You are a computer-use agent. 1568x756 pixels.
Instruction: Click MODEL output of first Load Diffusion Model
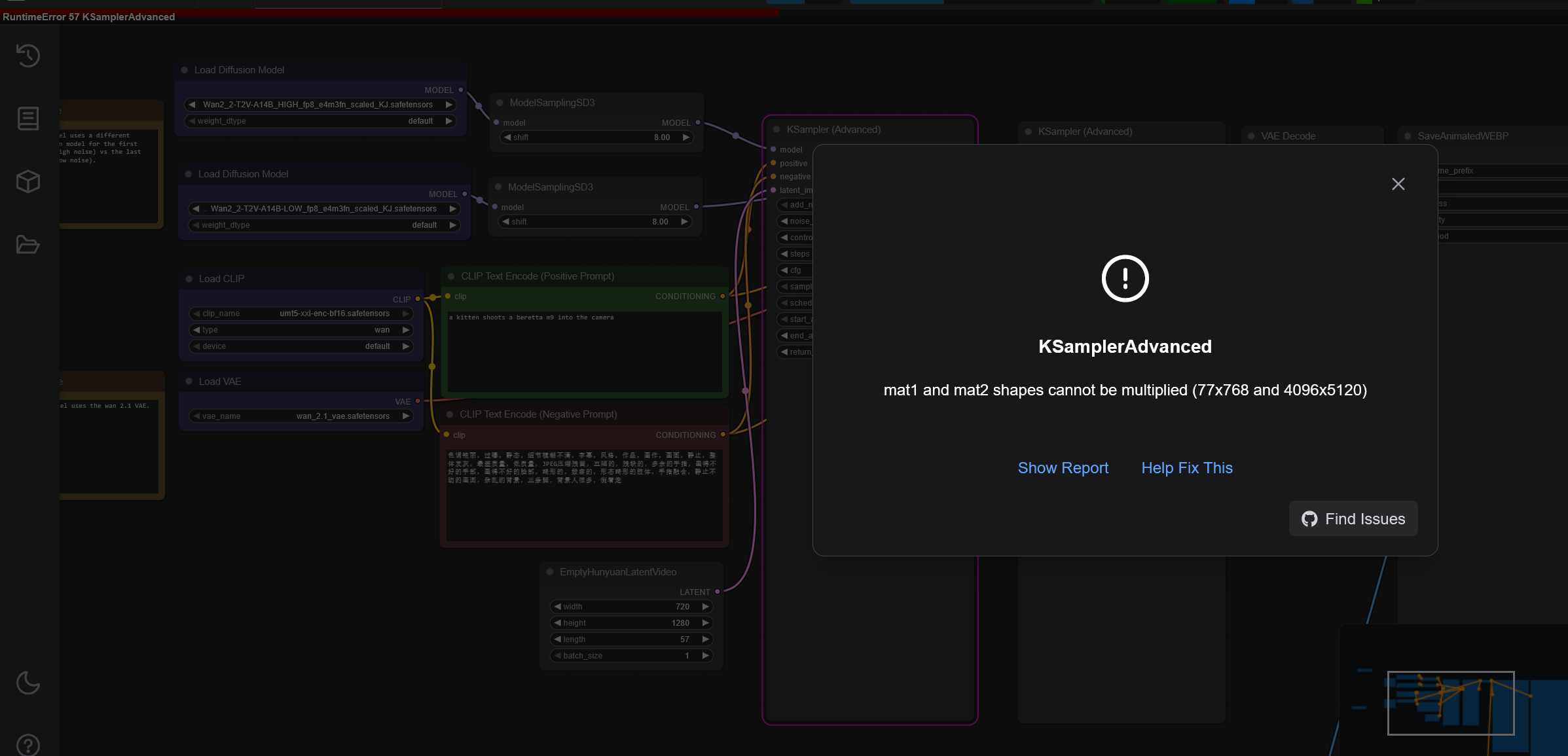point(461,90)
